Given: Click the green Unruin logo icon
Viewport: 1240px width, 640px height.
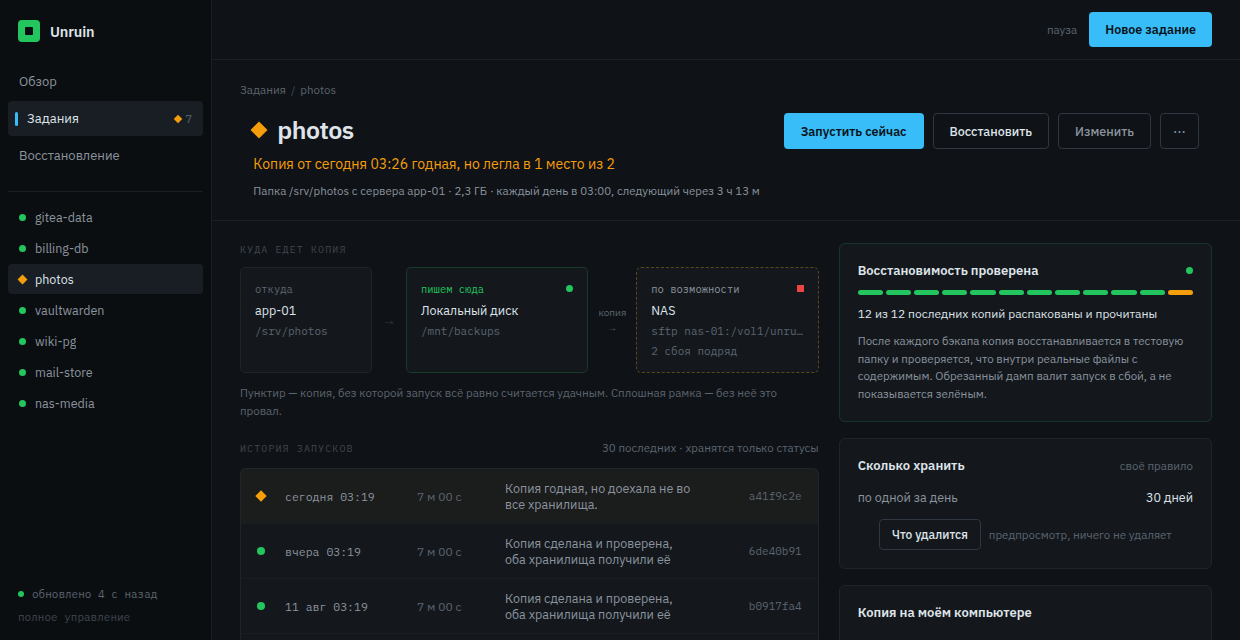Looking at the screenshot, I should (29, 31).
